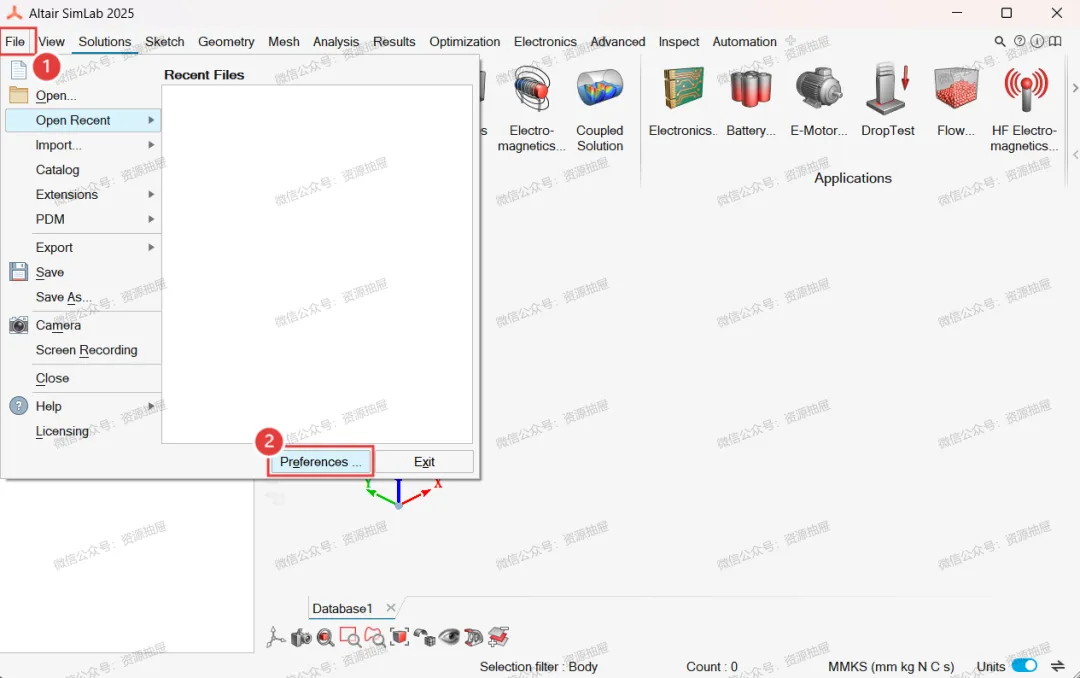Expand the Import submenu arrow
Viewport: 1080px width, 678px height.
coord(151,145)
